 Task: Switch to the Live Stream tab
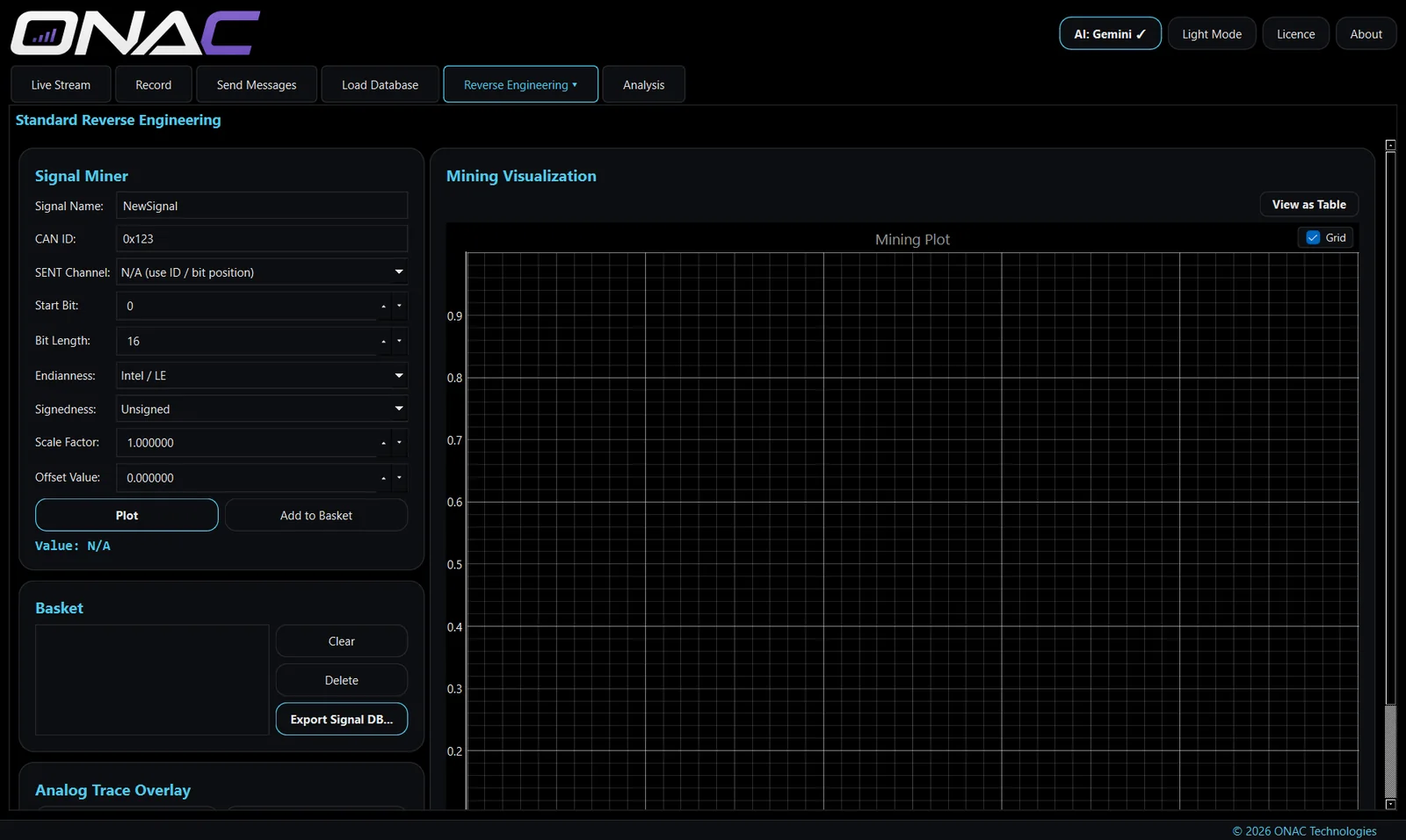pos(61,84)
